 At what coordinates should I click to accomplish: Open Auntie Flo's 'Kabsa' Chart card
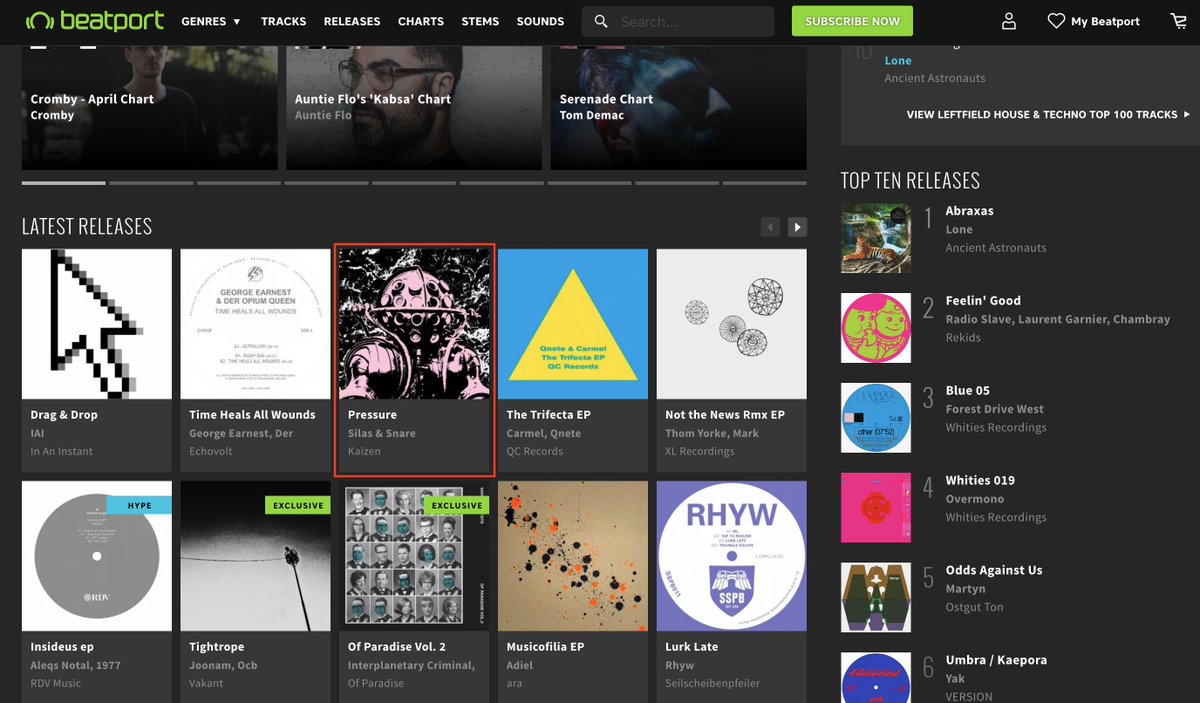tap(414, 106)
